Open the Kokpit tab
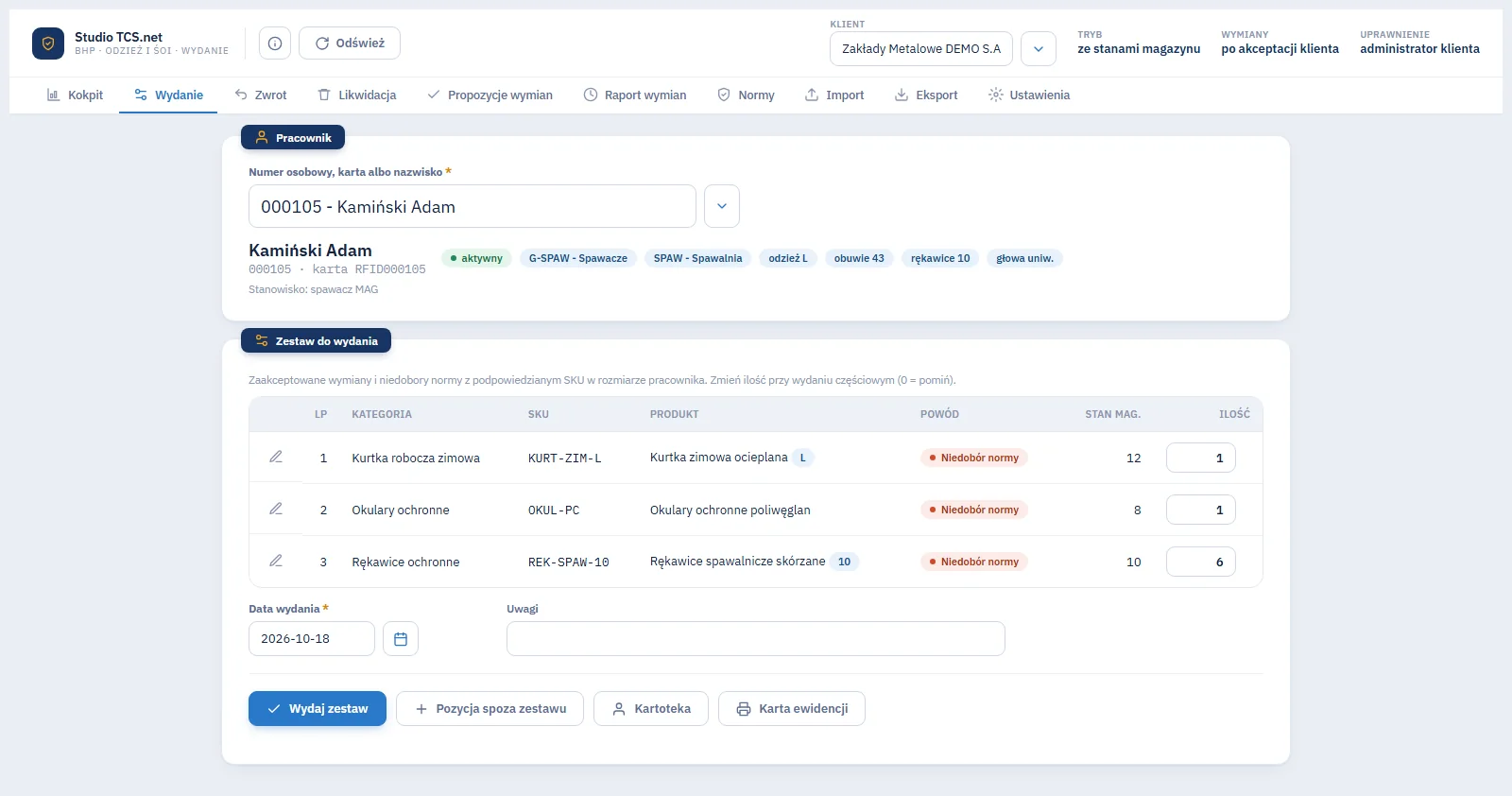The image size is (1512, 796). click(x=75, y=95)
